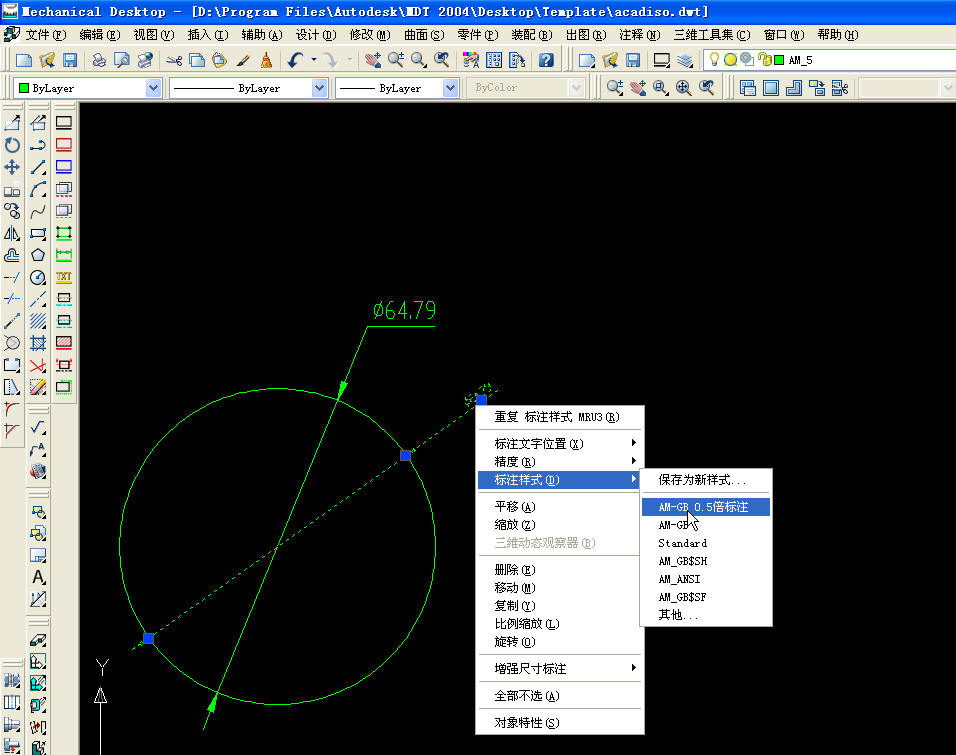Toggle the layer on/off lightbulb
Image resolution: width=956 pixels, height=755 pixels.
tap(714, 59)
